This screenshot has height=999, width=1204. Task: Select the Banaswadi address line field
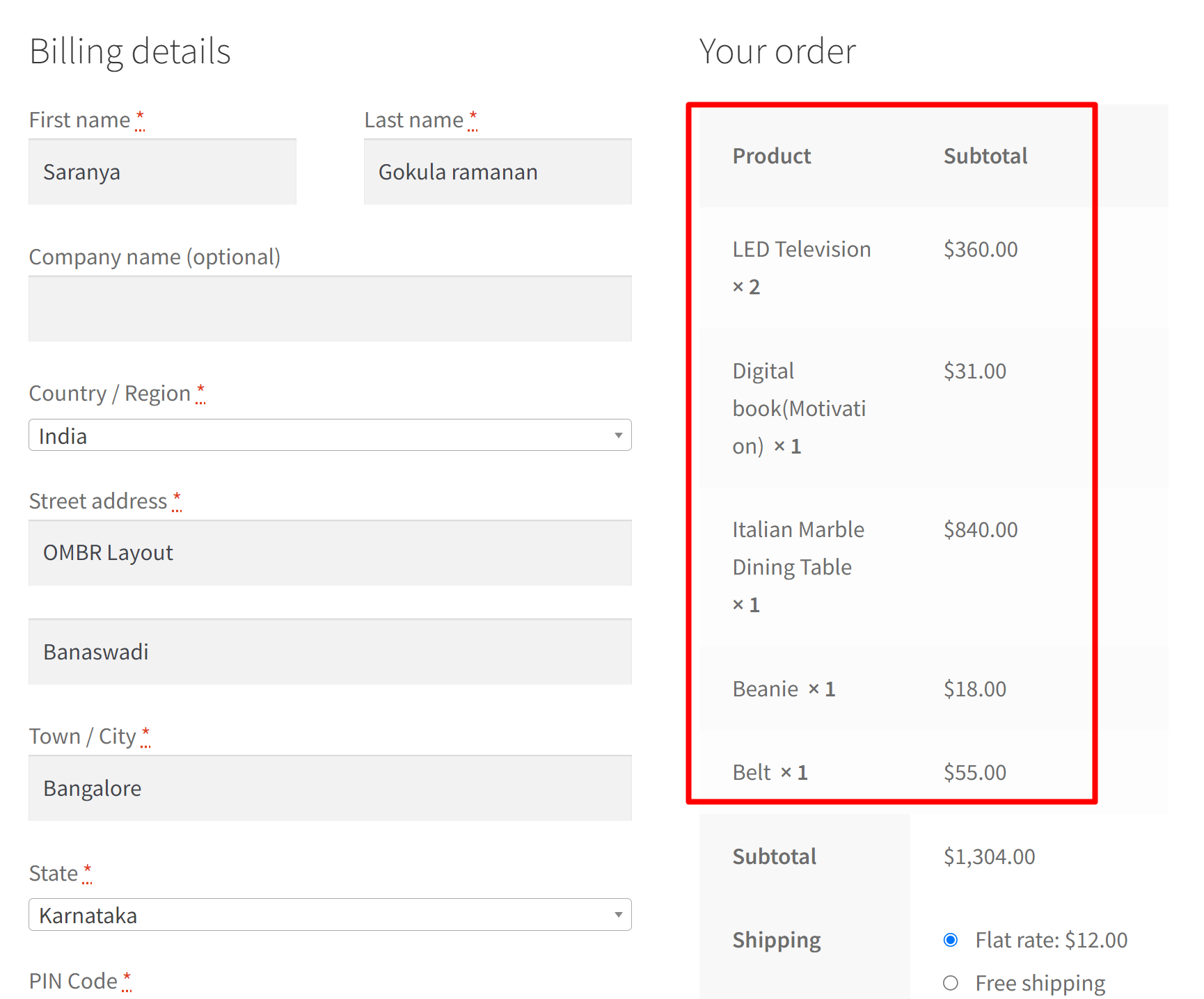[x=329, y=652]
